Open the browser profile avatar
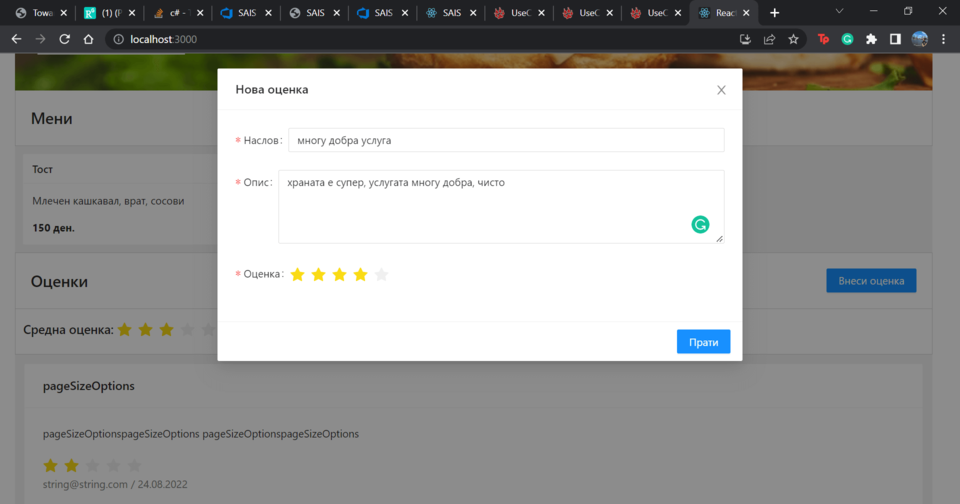 [919, 39]
